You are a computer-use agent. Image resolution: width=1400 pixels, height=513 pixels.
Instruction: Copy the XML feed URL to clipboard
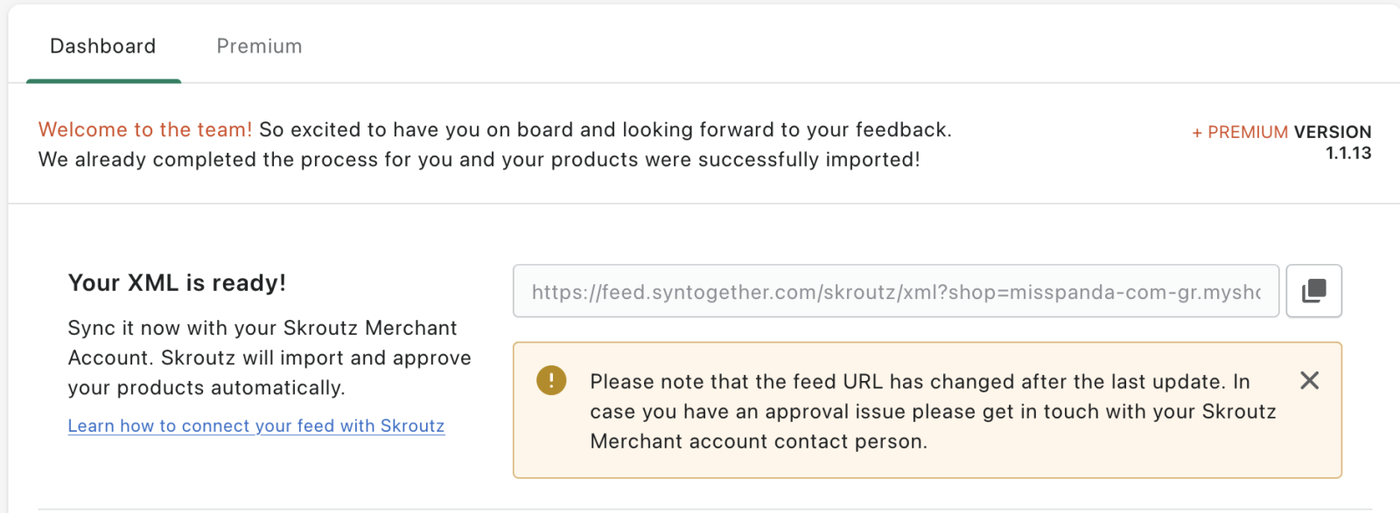1313,291
